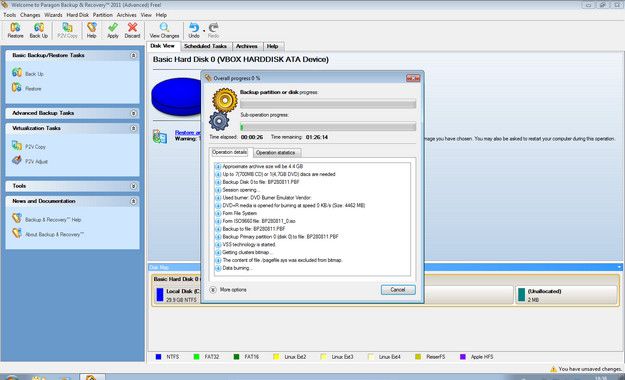The image size is (625, 380).
Task: Open the View menu
Action: [146, 15]
